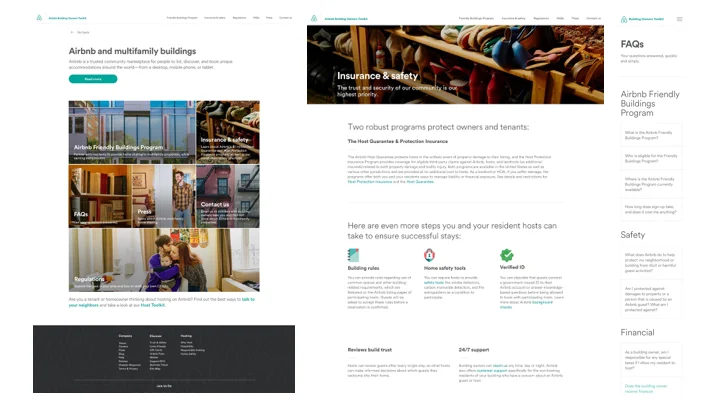
Task: Click the 'Reviews build trust' heading
Action: coord(370,350)
